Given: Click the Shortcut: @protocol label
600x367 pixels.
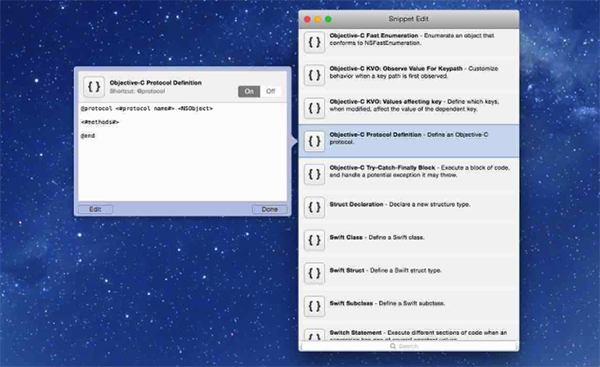Looking at the screenshot, I should pyautogui.click(x=137, y=91).
